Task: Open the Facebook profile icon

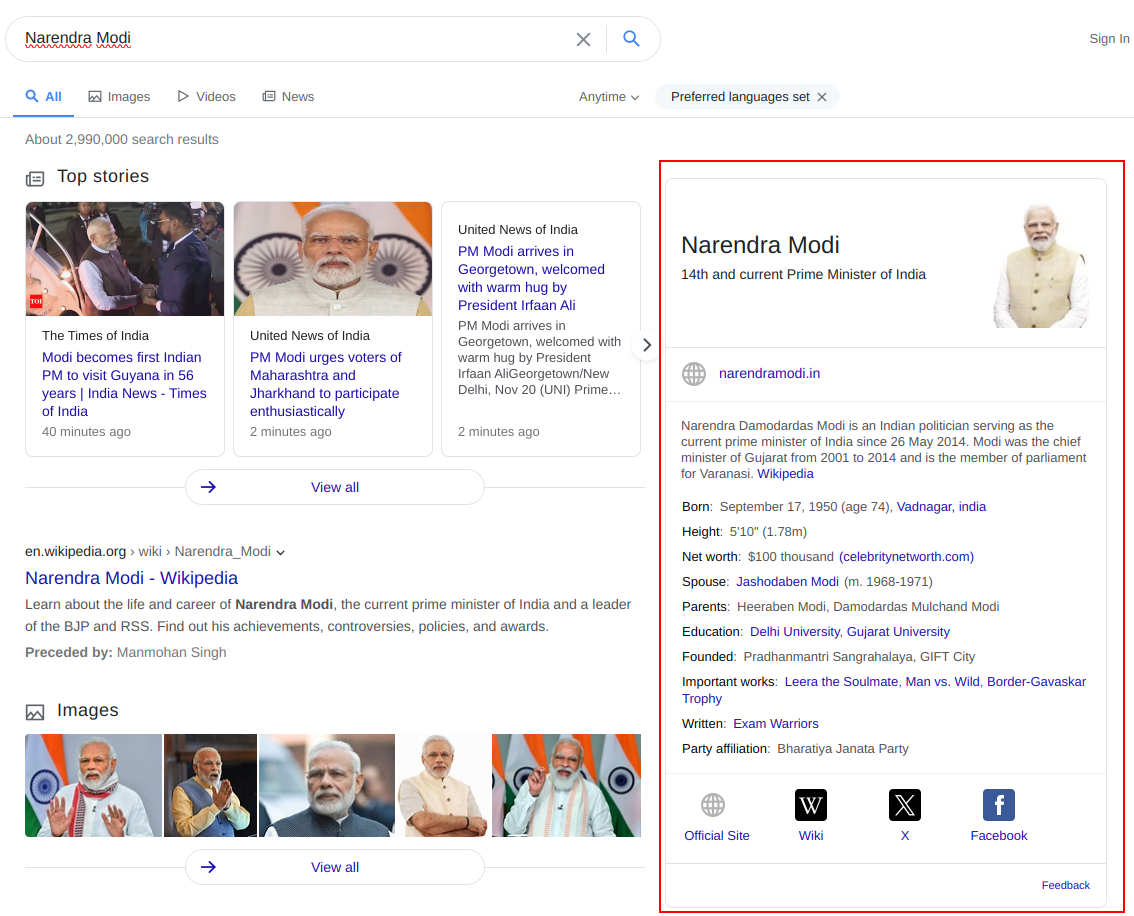Action: pyautogui.click(x=999, y=805)
